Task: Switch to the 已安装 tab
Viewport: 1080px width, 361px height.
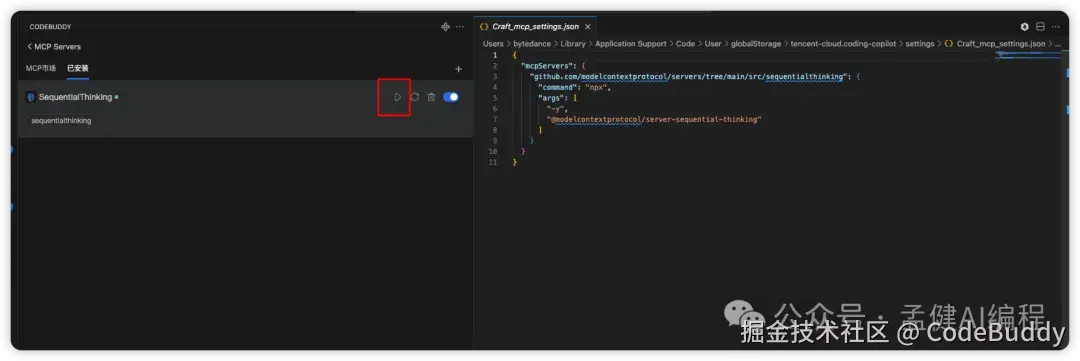Action: [78, 68]
